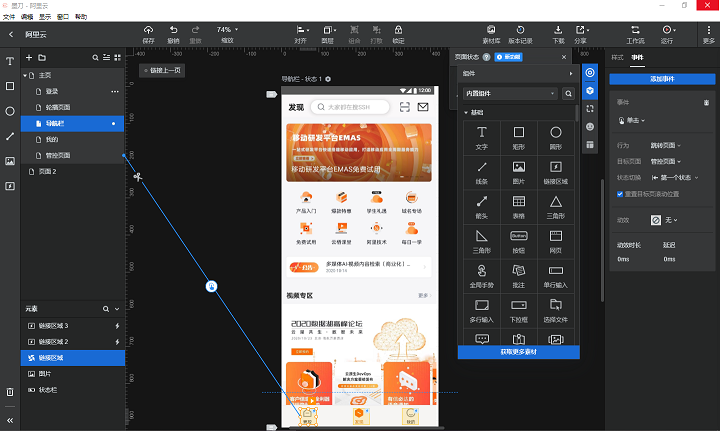Select the Circle tool in left sidebar

10,111
